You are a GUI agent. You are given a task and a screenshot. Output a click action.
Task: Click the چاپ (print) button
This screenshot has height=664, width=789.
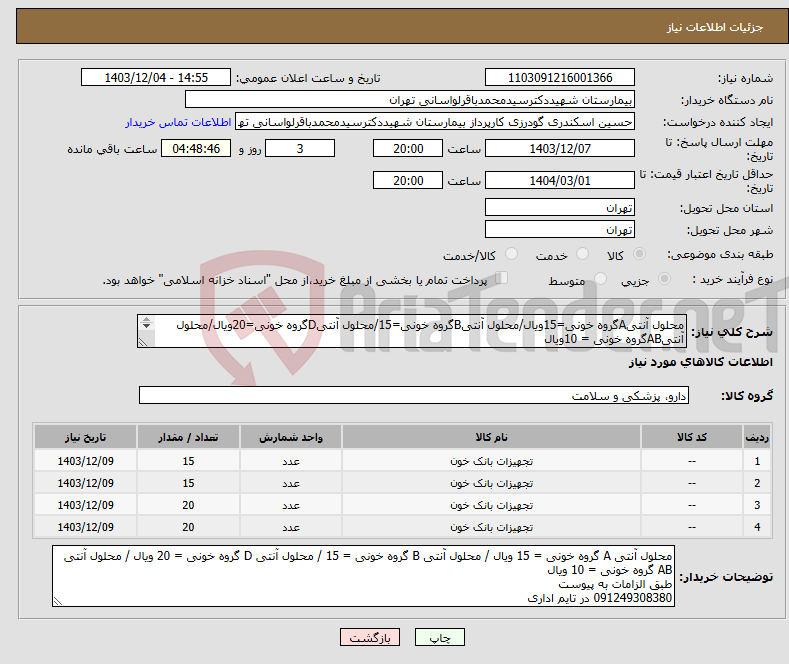439,637
